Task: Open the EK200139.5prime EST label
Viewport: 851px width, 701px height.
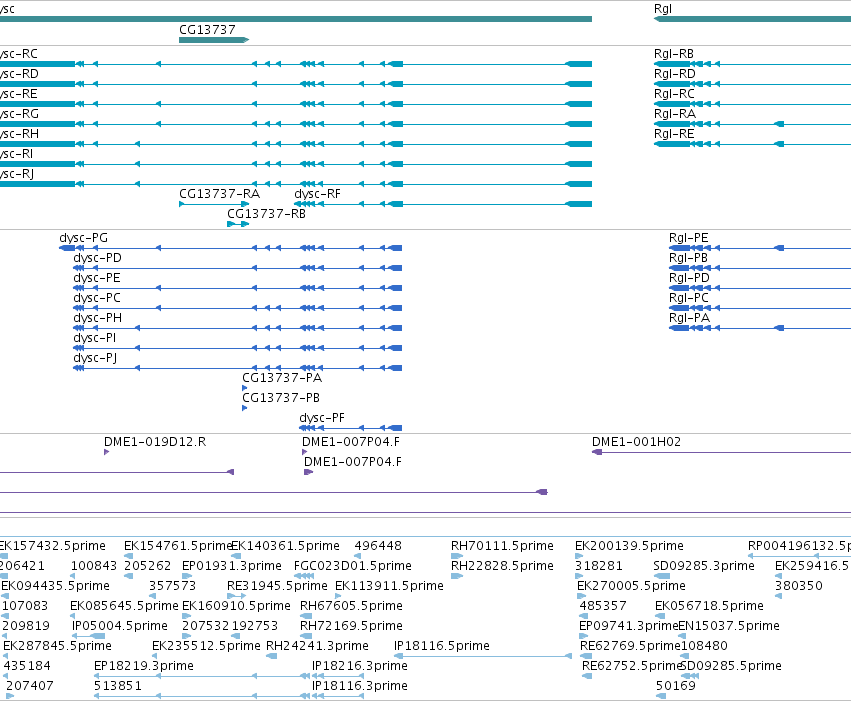Action: coord(630,546)
